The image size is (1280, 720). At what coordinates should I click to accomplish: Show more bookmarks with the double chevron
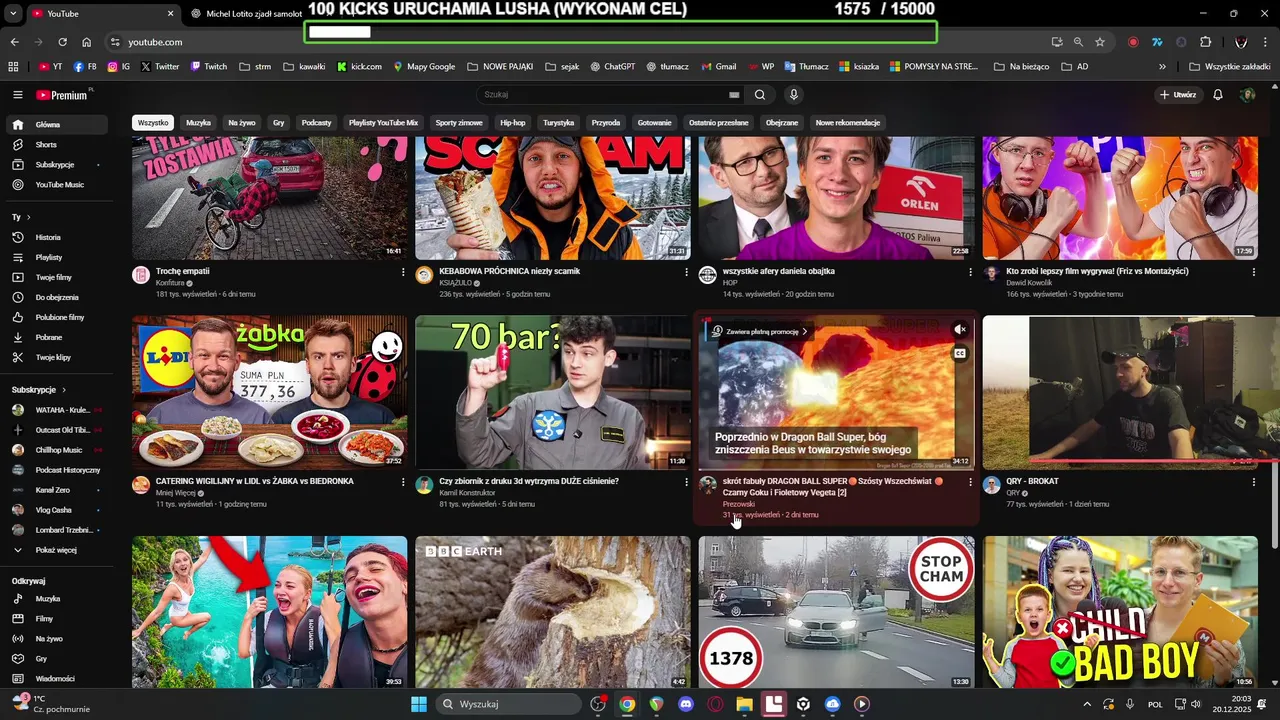coord(1162,67)
